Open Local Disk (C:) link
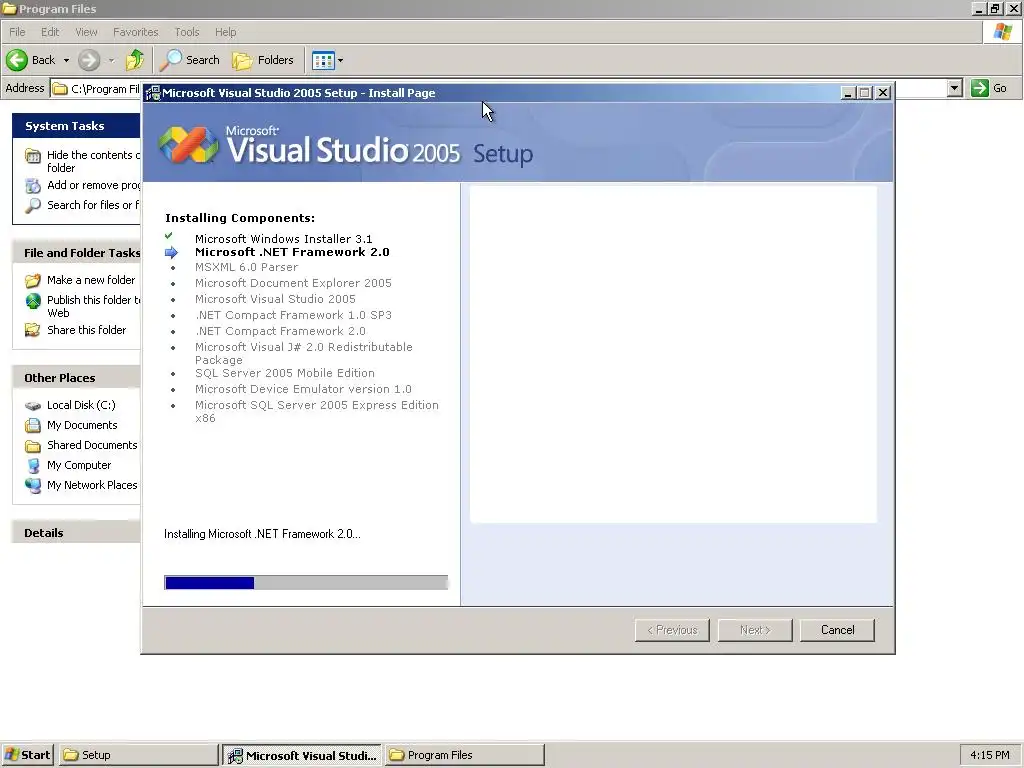The image size is (1024, 768). (x=81, y=405)
